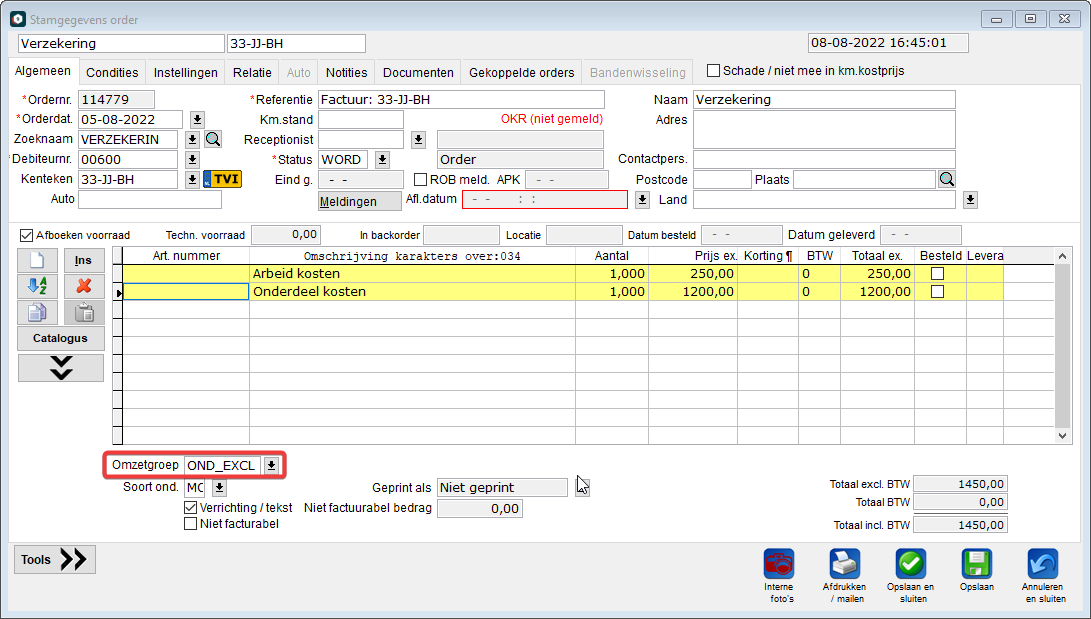
Task: Open Gekoppelde orders tab
Action: pos(522,72)
